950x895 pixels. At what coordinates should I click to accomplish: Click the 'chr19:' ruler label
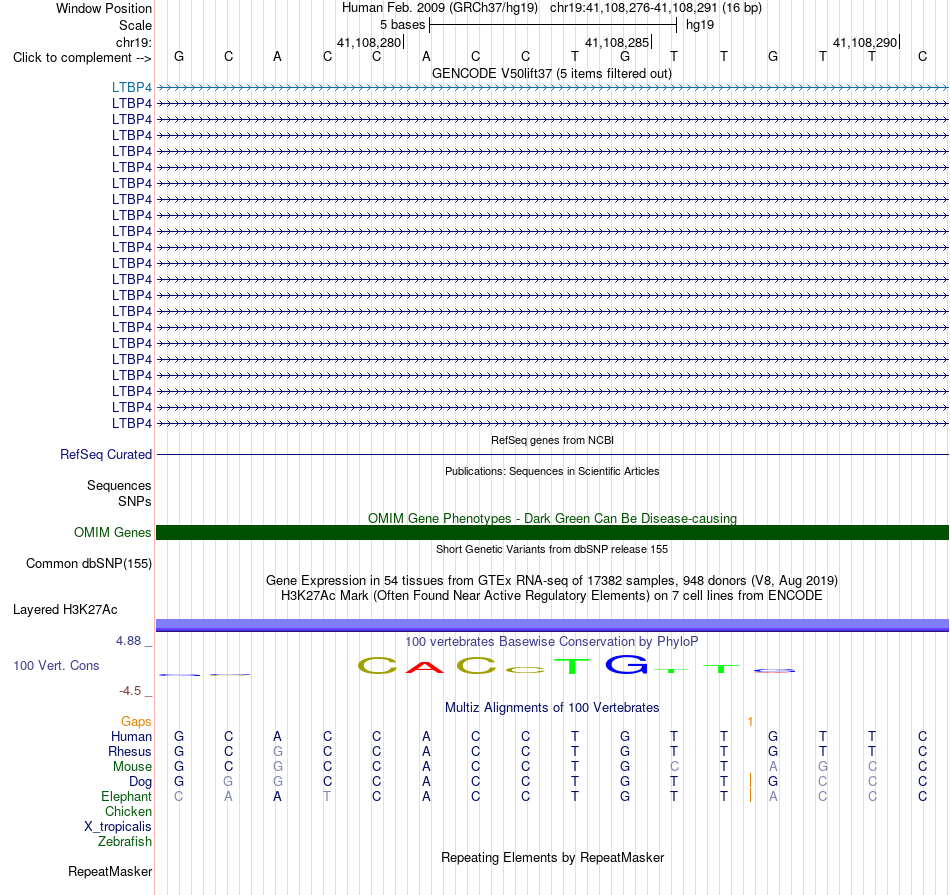(133, 42)
